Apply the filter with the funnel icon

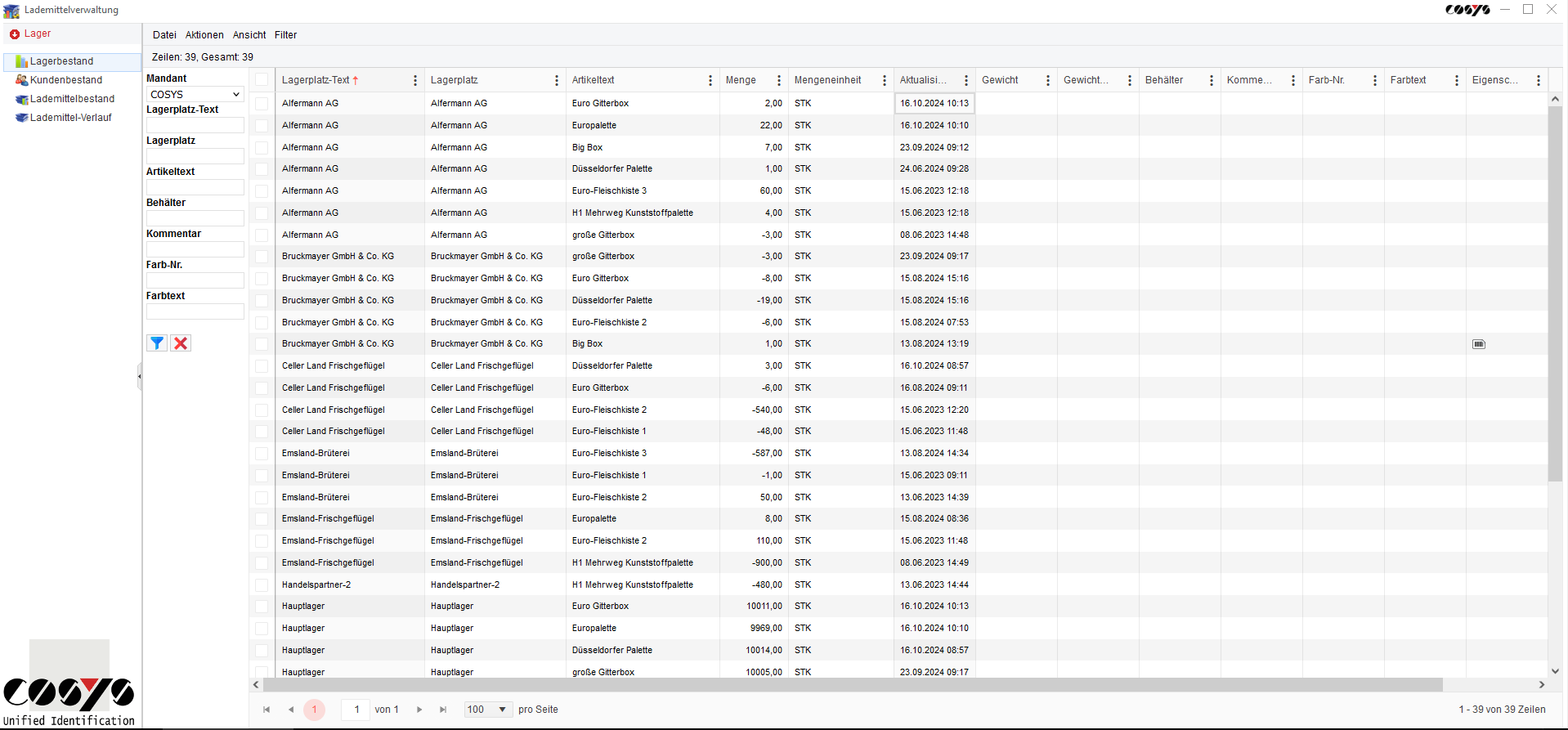(157, 343)
